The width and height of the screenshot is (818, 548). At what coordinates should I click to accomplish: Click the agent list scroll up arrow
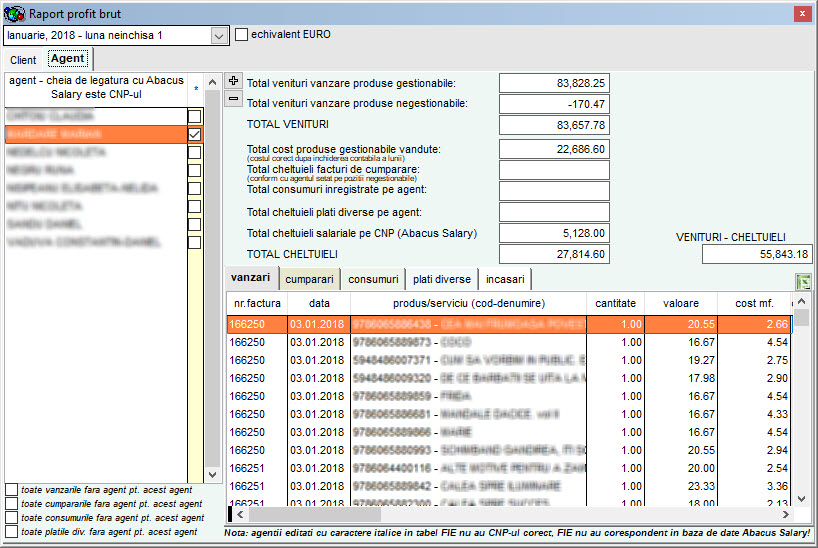[212, 82]
